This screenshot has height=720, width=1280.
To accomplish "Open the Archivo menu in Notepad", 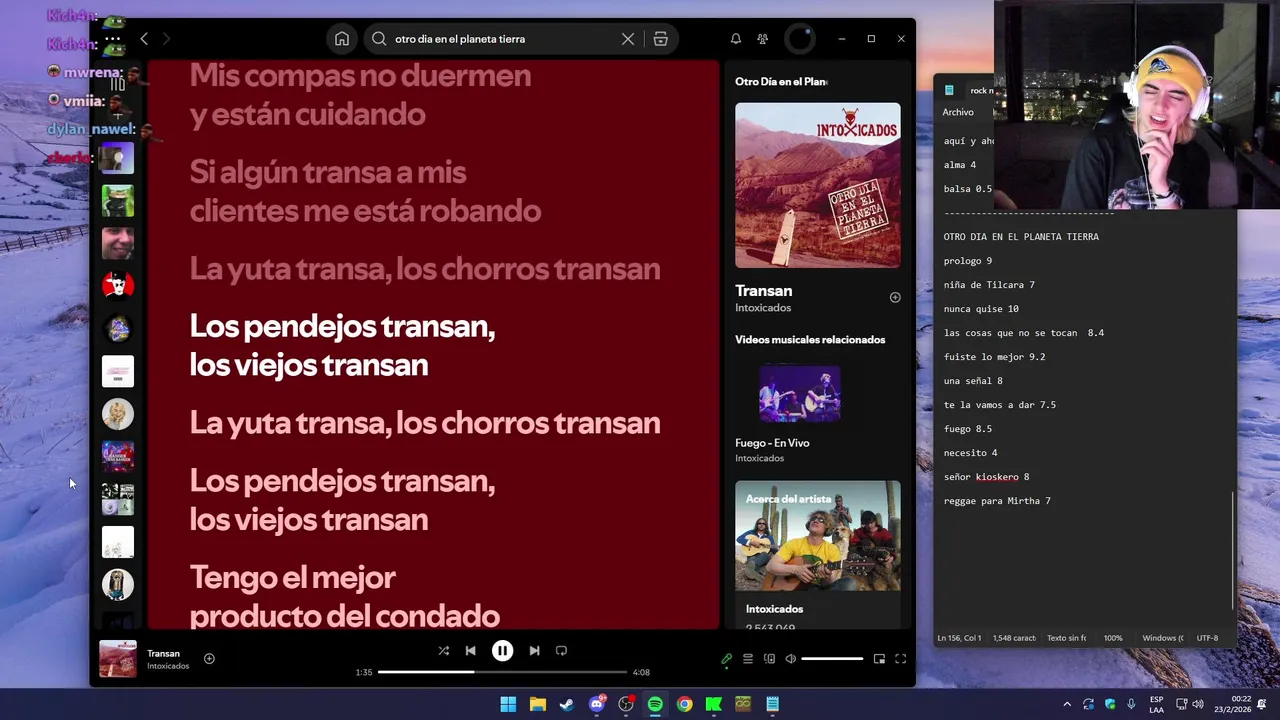I will [x=958, y=113].
